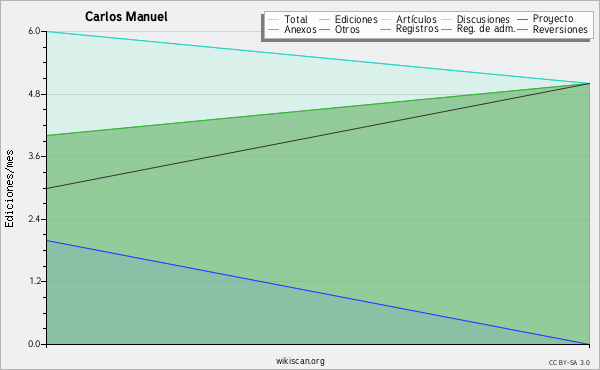Click the blue Registros legend swatch
600x370 pixels.
pos(386,29)
